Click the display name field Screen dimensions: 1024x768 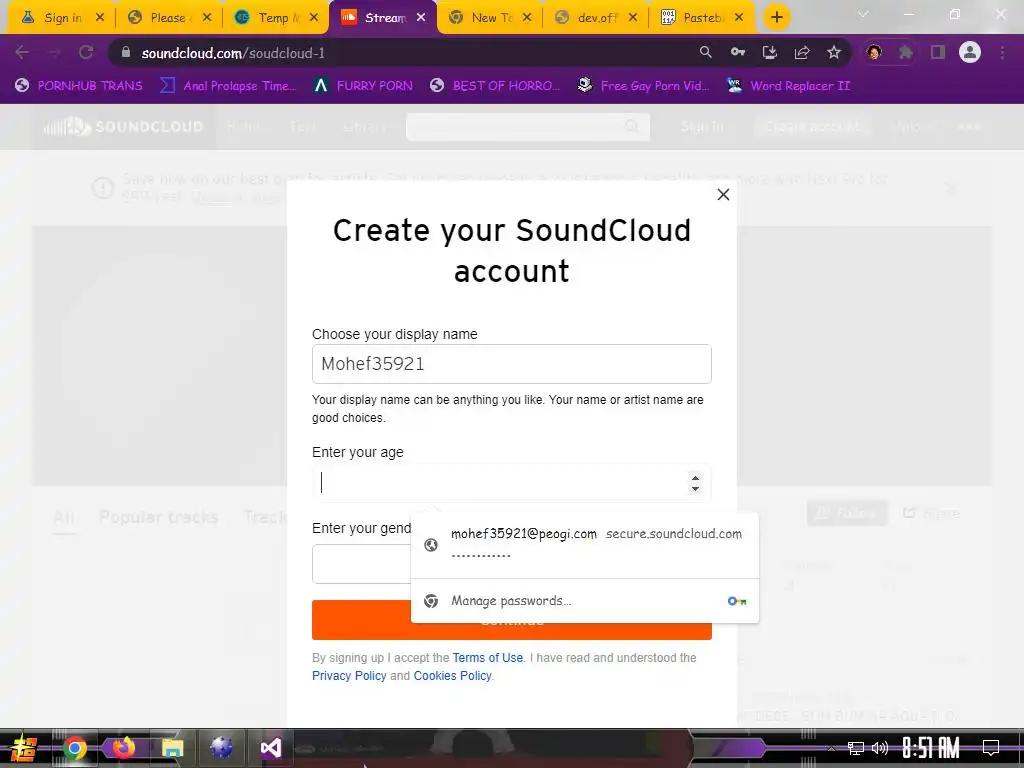511,364
